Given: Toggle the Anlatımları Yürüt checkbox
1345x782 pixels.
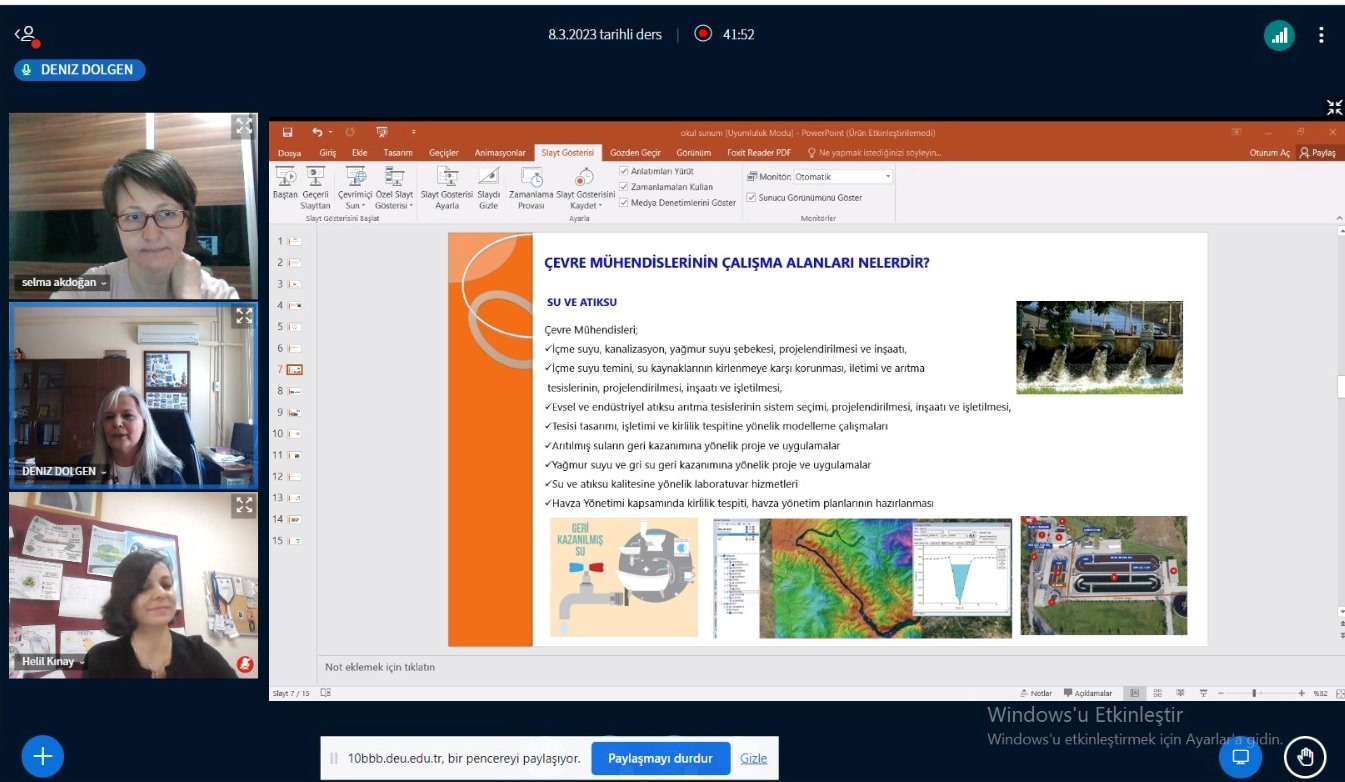Looking at the screenshot, I should [624, 171].
